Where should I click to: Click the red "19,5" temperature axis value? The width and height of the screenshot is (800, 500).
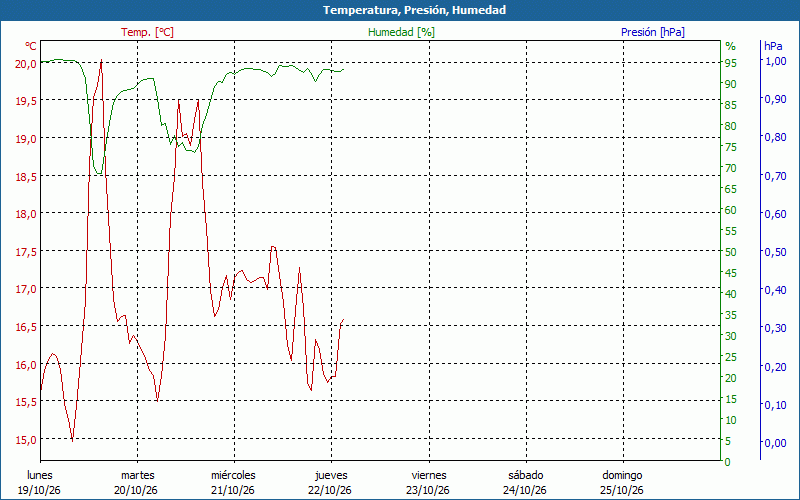pyautogui.click(x=26, y=101)
